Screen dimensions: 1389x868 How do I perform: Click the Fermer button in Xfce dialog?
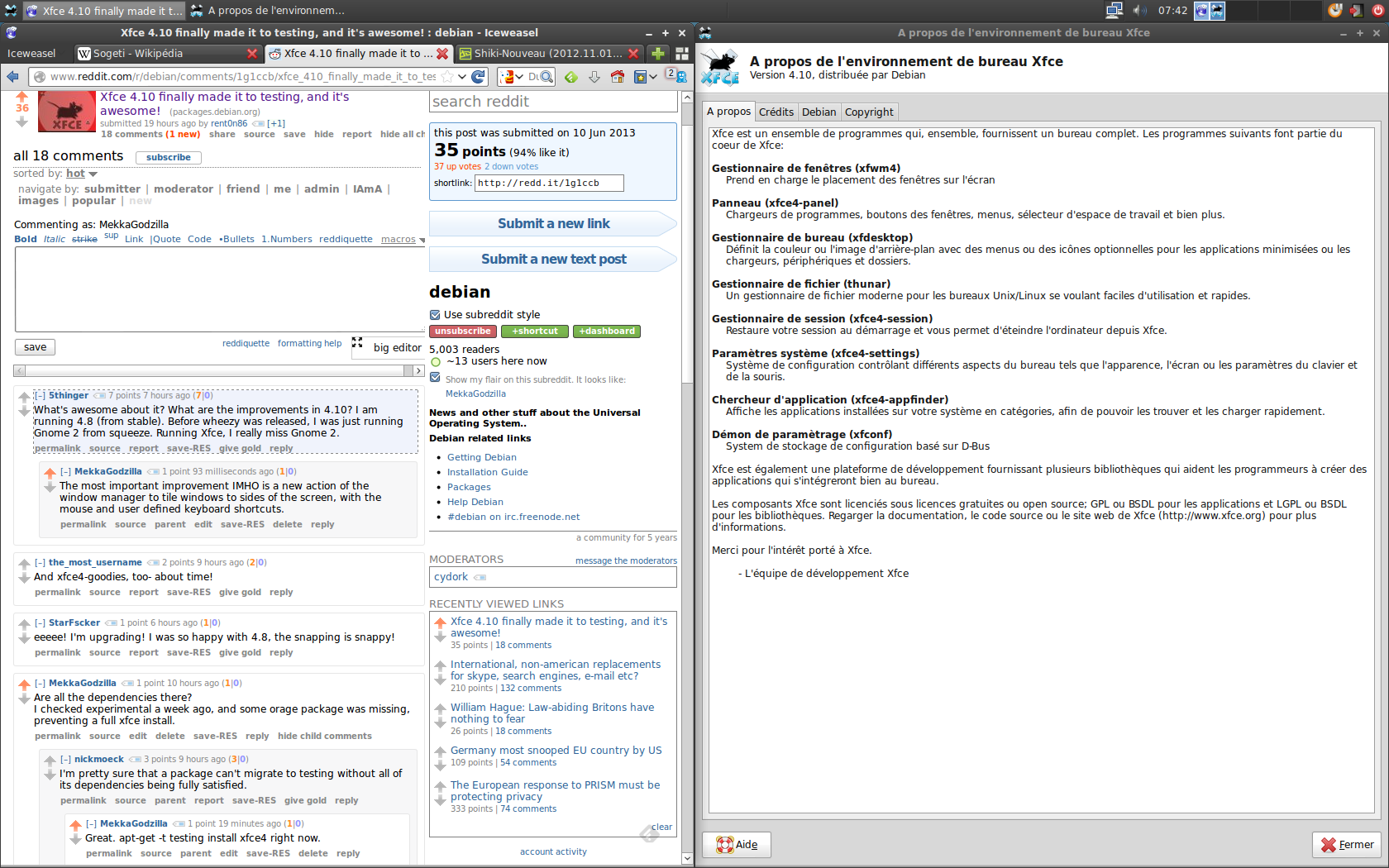(x=1347, y=844)
